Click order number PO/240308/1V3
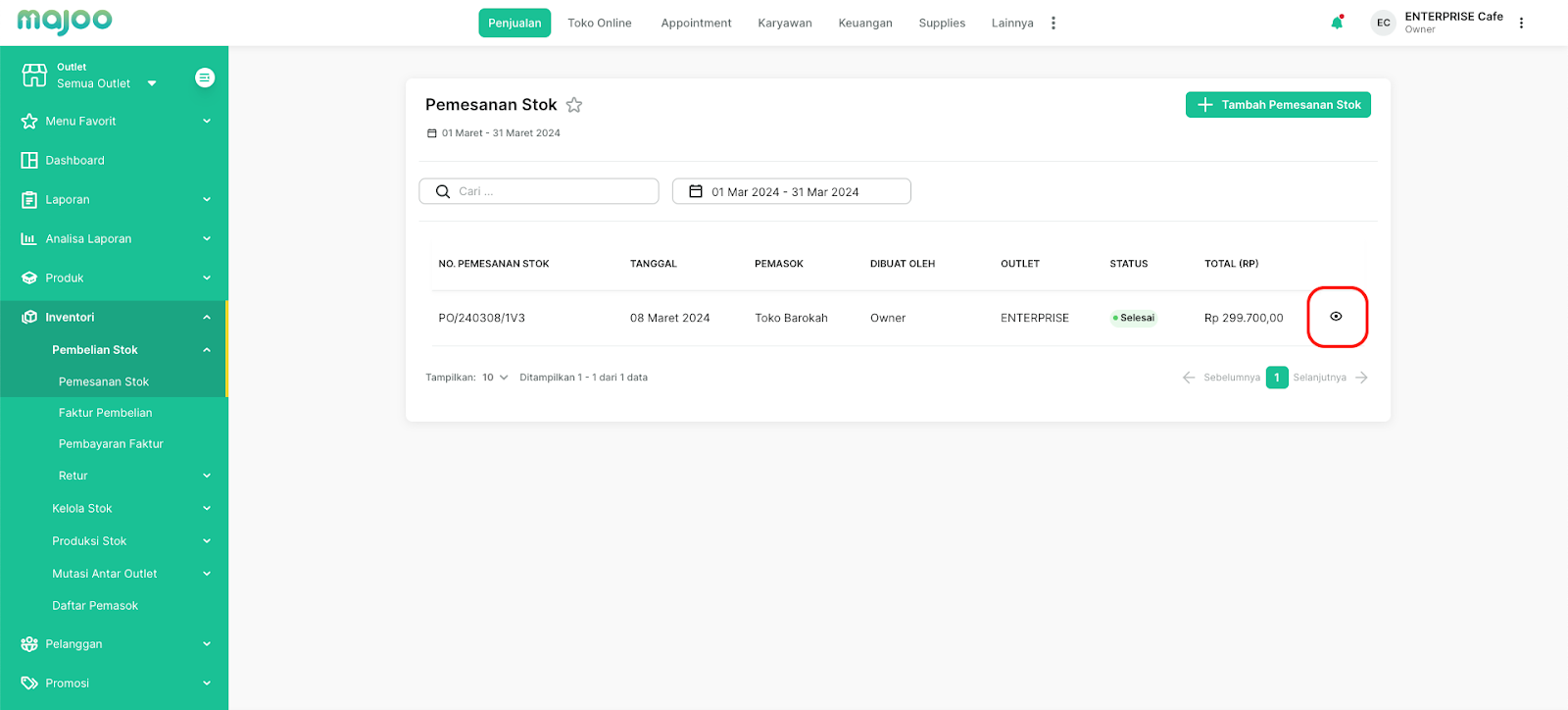This screenshot has width=1568, height=710. (482, 318)
